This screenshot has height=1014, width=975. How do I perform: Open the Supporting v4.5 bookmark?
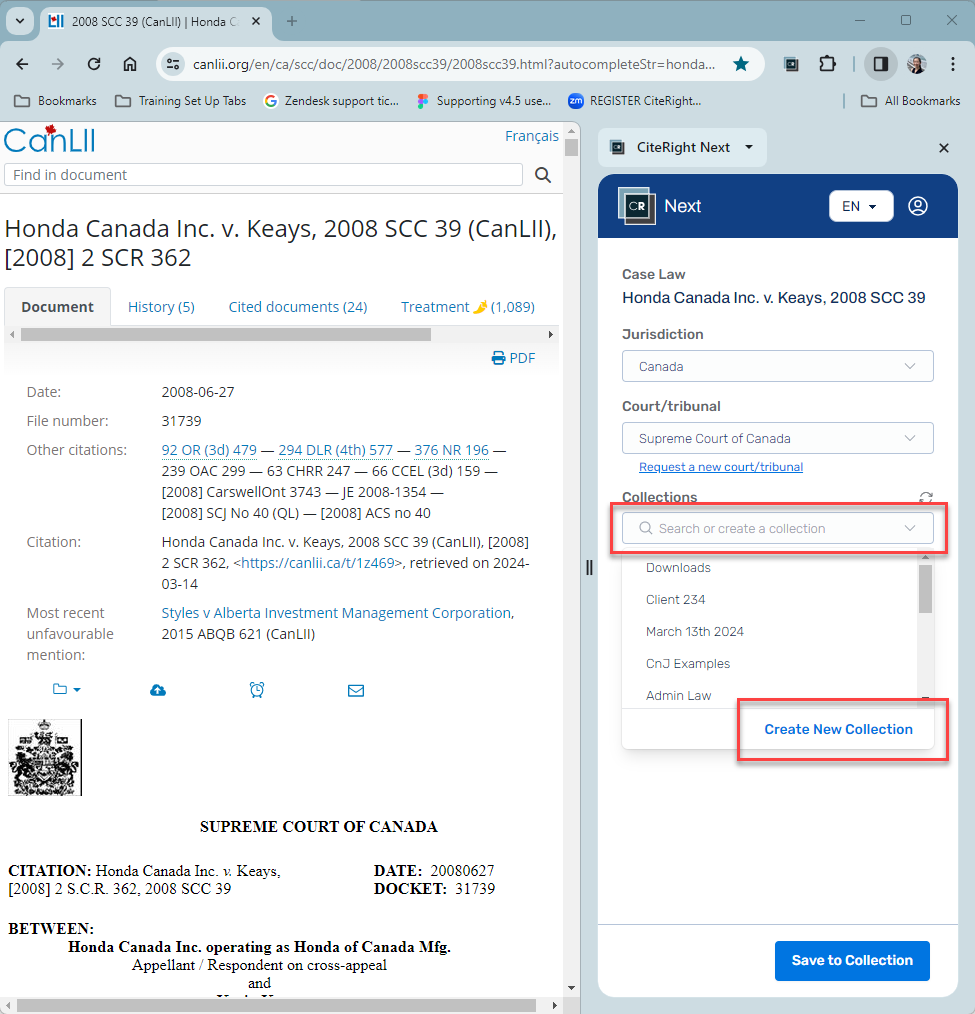click(484, 101)
